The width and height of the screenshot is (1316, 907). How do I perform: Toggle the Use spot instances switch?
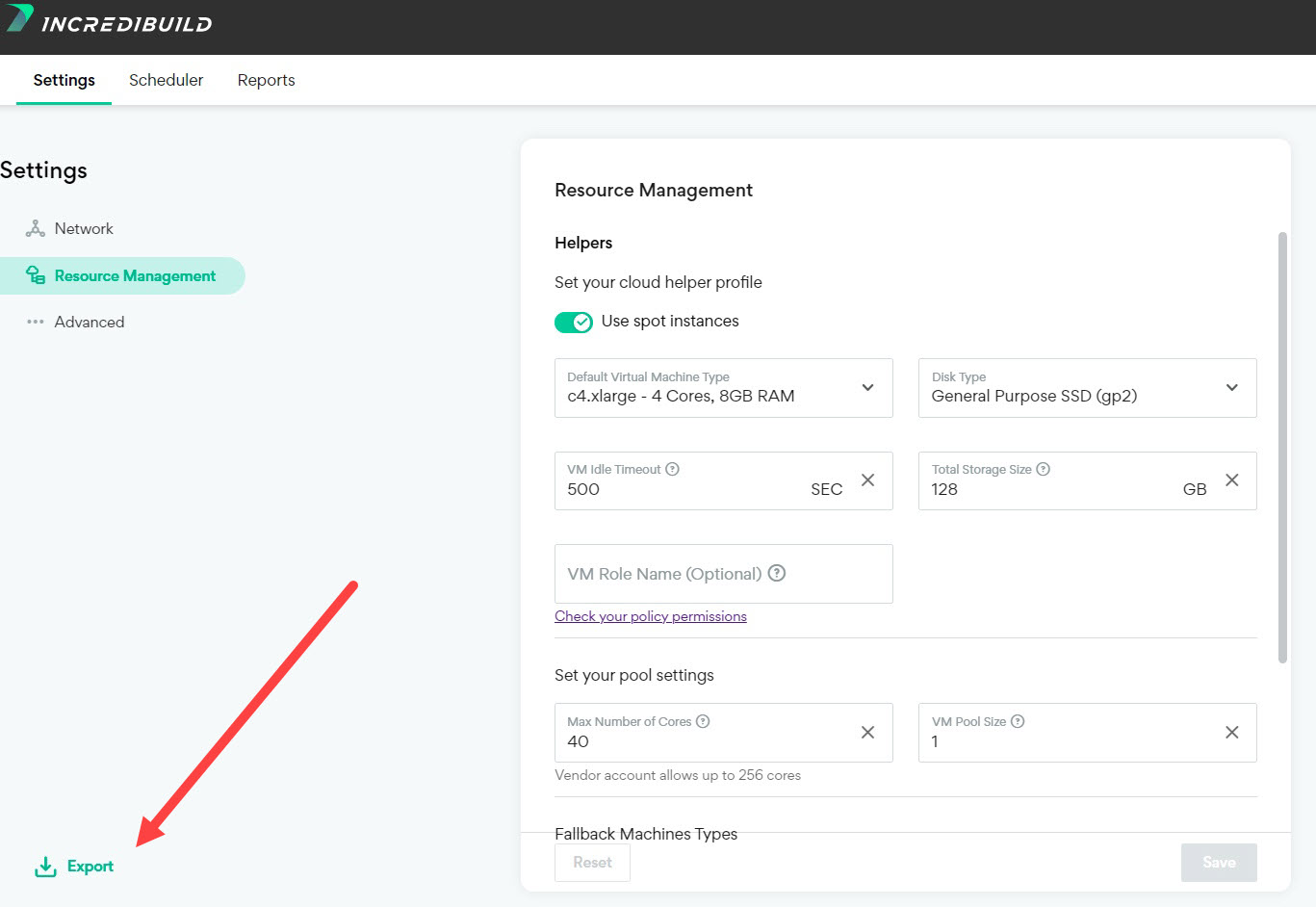[x=574, y=322]
